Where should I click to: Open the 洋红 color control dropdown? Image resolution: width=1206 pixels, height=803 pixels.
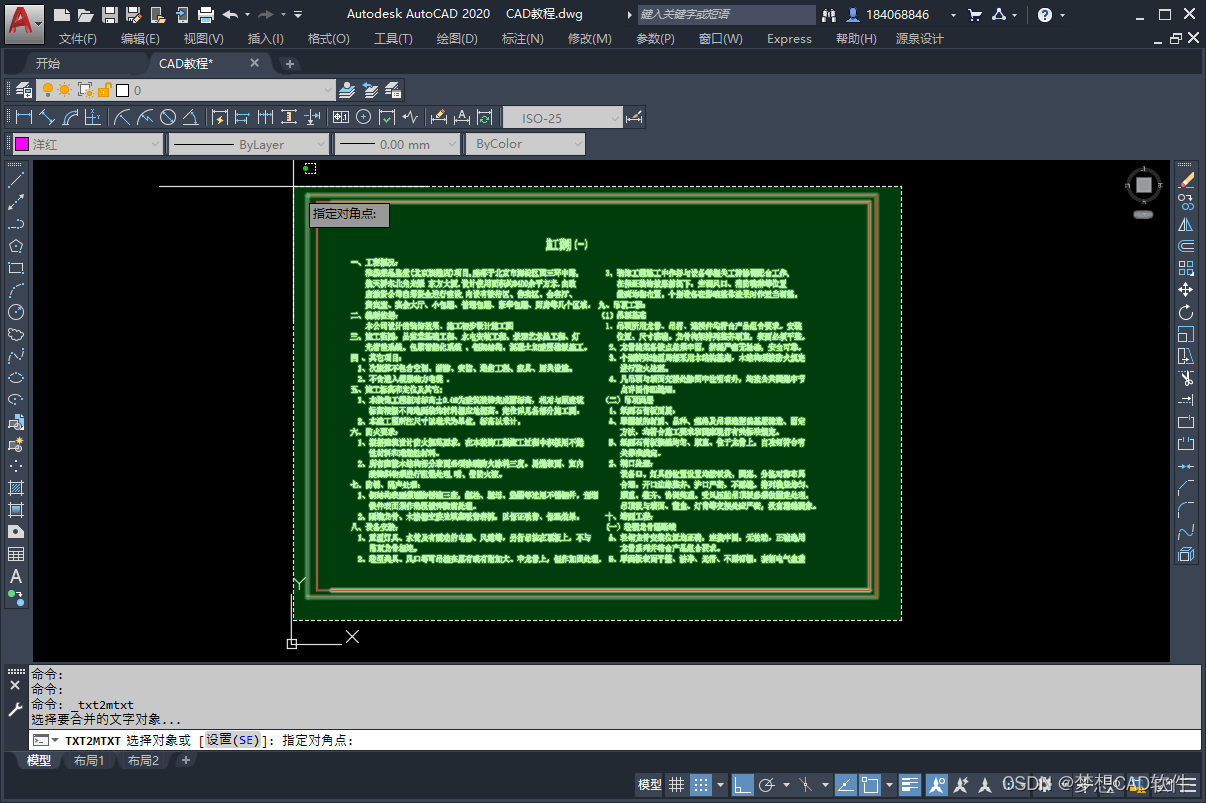coord(155,144)
